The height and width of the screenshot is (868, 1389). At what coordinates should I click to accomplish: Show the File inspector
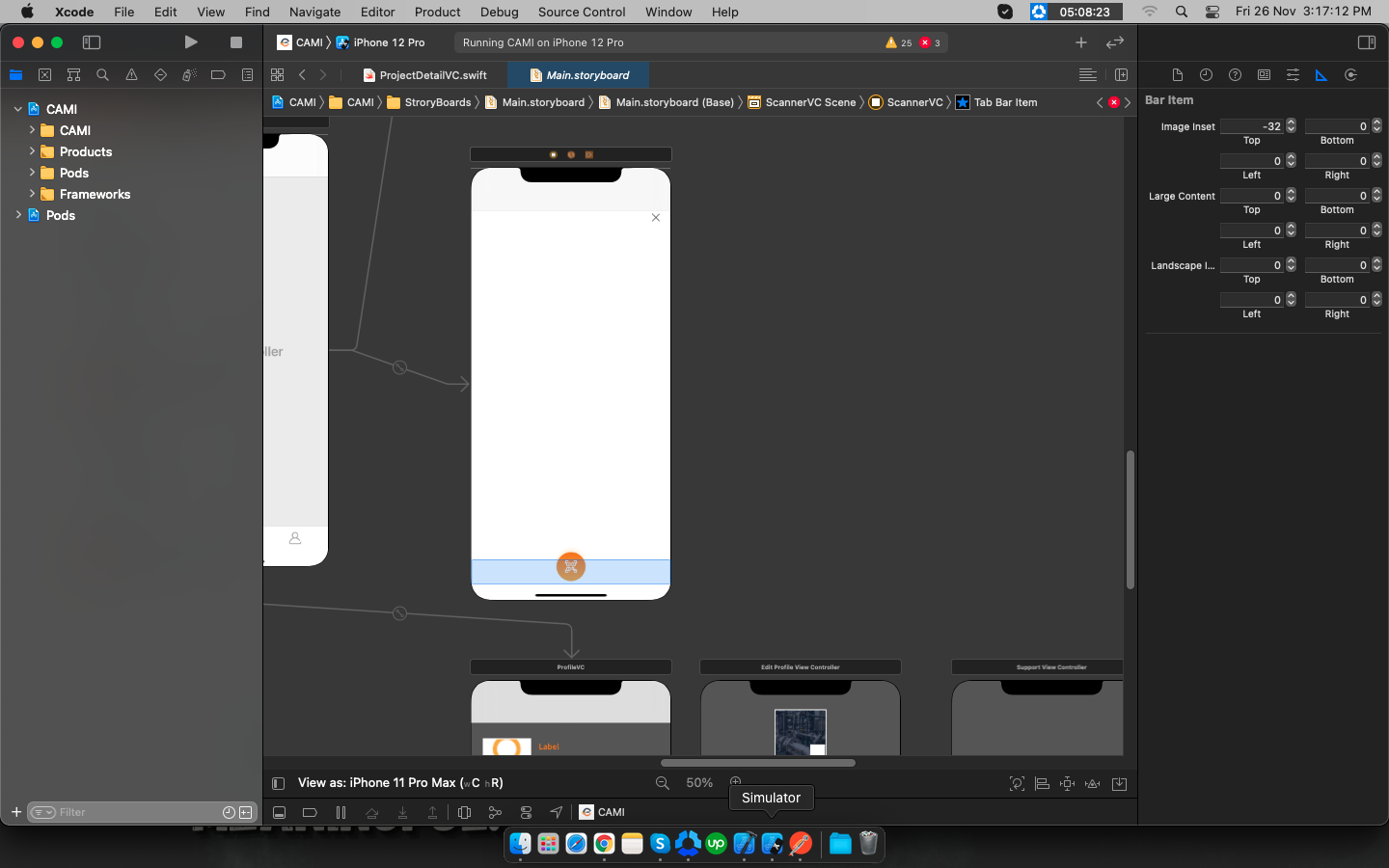(1177, 75)
